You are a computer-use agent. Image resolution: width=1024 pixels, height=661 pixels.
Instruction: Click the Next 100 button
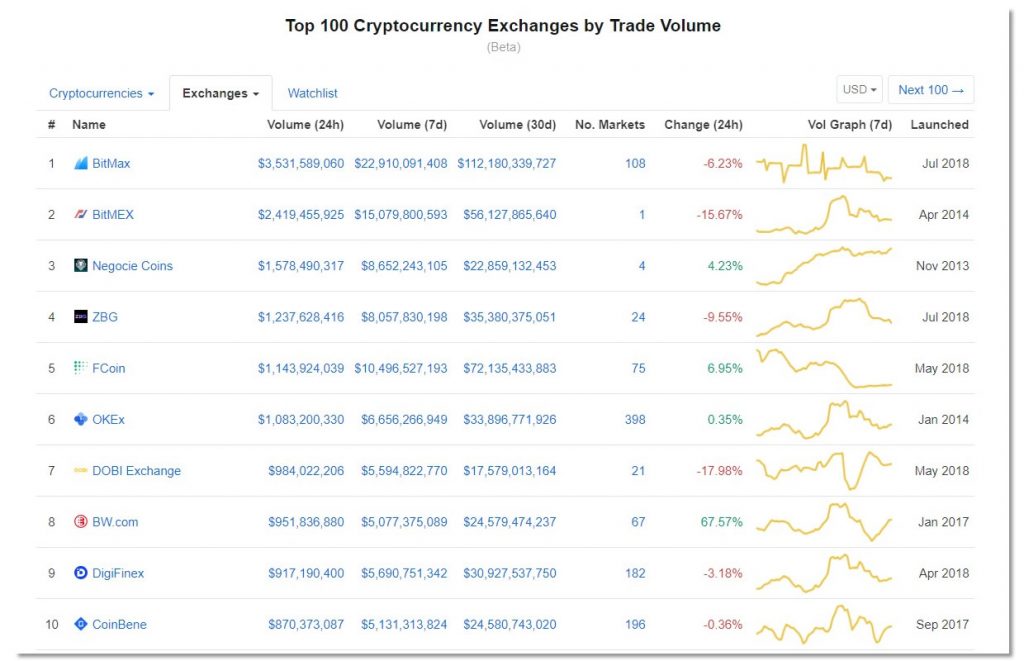930,89
